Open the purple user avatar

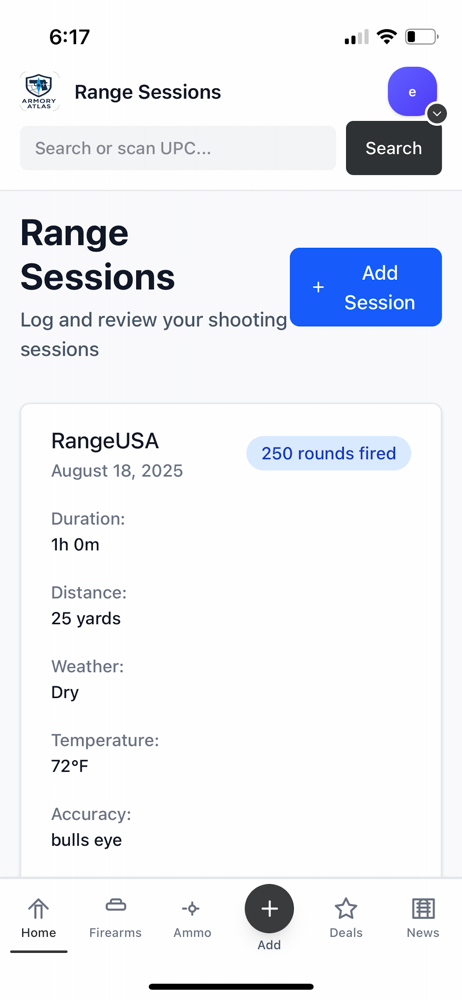pyautogui.click(x=412, y=92)
